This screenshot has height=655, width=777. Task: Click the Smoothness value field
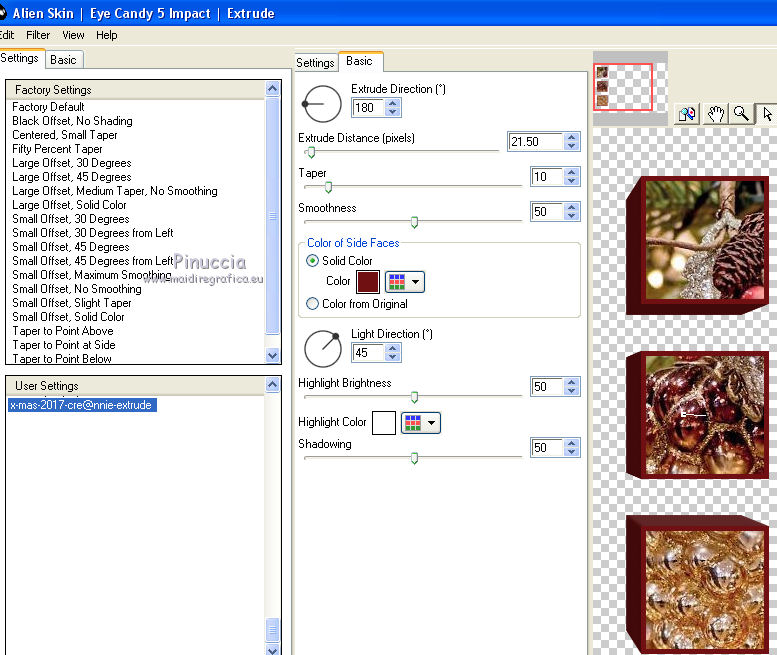547,212
